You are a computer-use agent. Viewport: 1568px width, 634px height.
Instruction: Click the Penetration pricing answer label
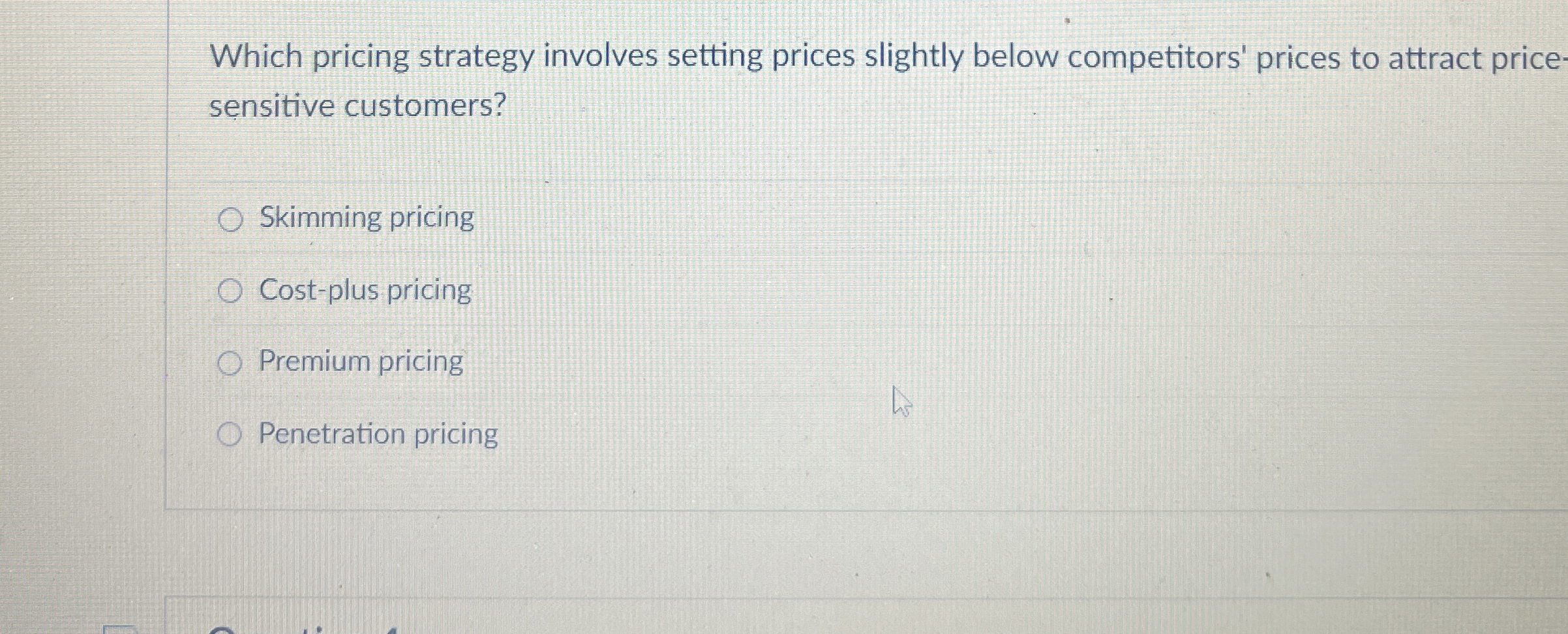click(377, 435)
